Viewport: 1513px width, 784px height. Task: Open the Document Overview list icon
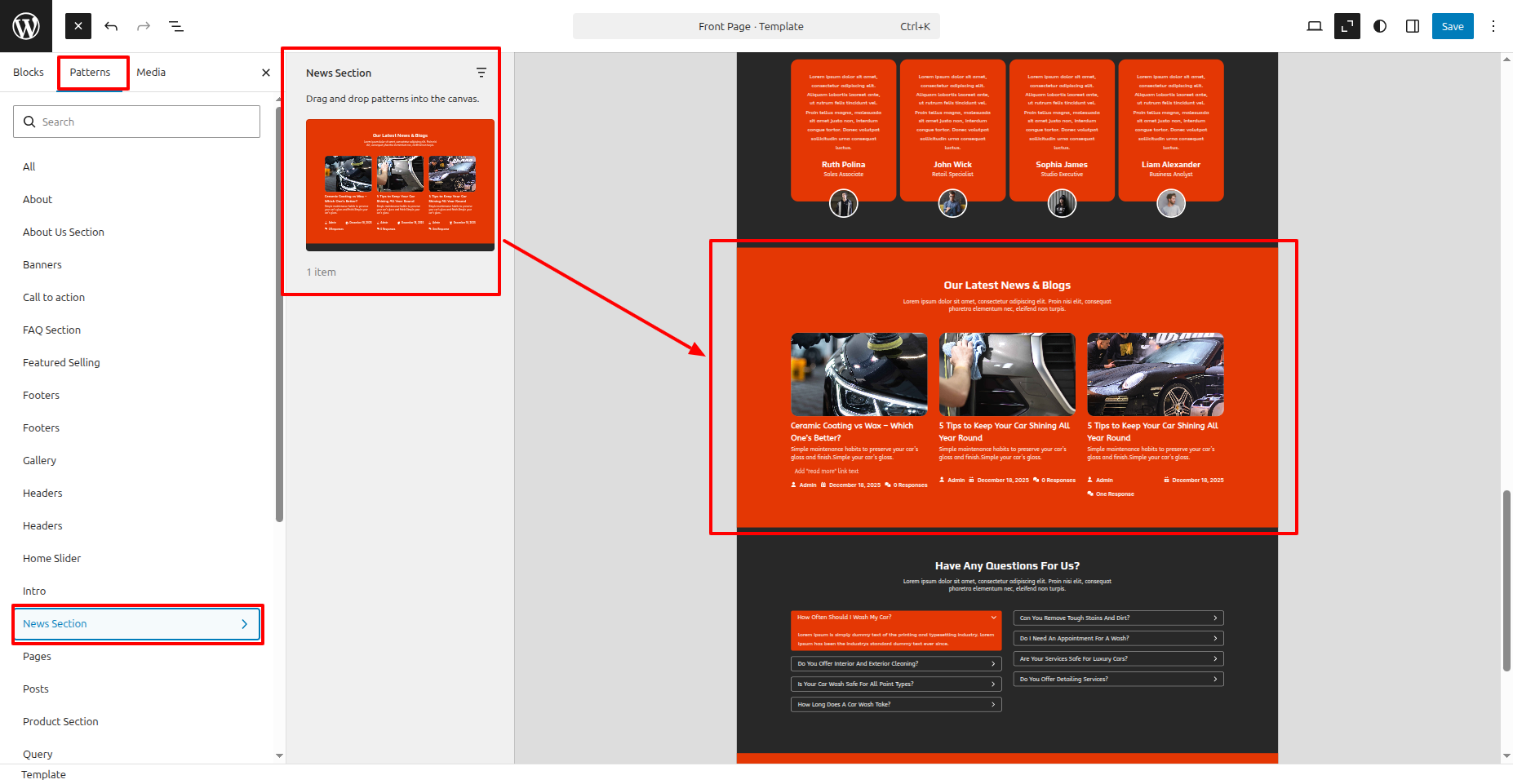(x=176, y=26)
